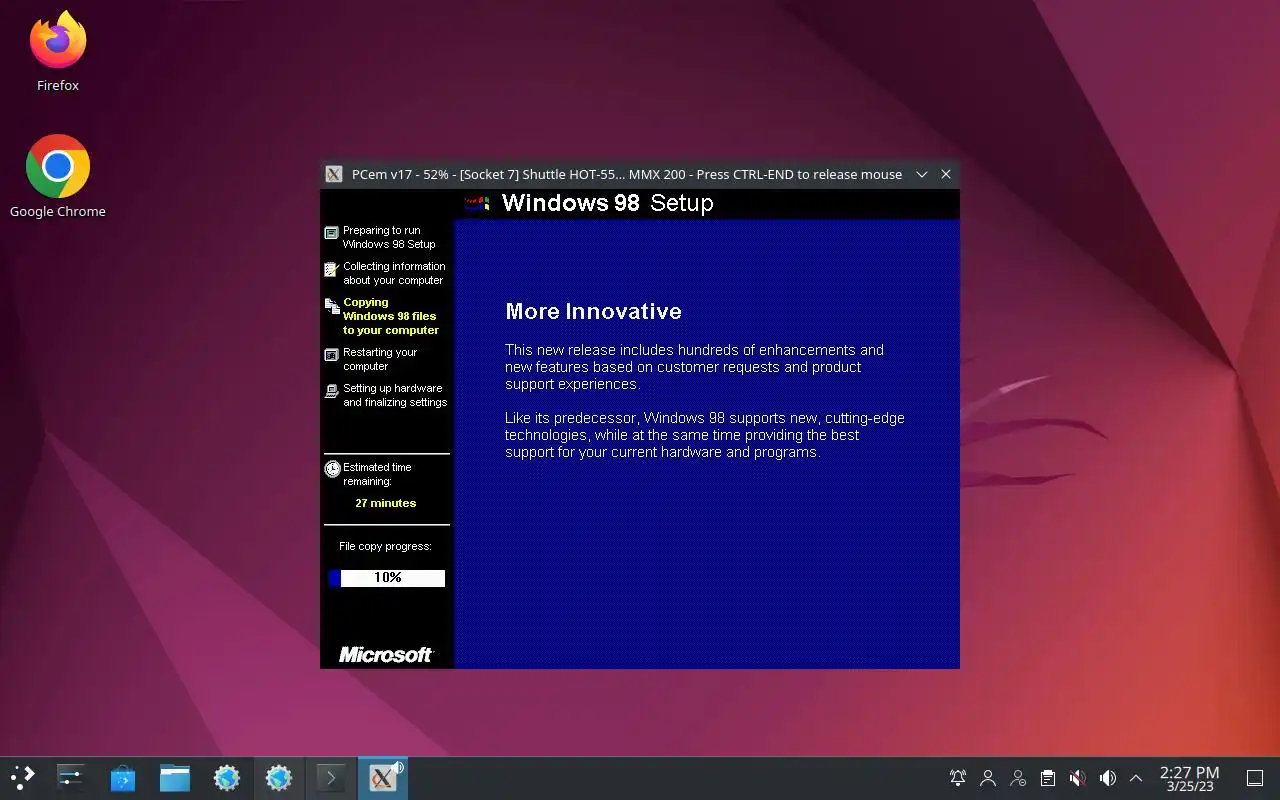Screen dimensions: 1280x800
Task: Launch the Discover software store
Action: [x=122, y=778]
